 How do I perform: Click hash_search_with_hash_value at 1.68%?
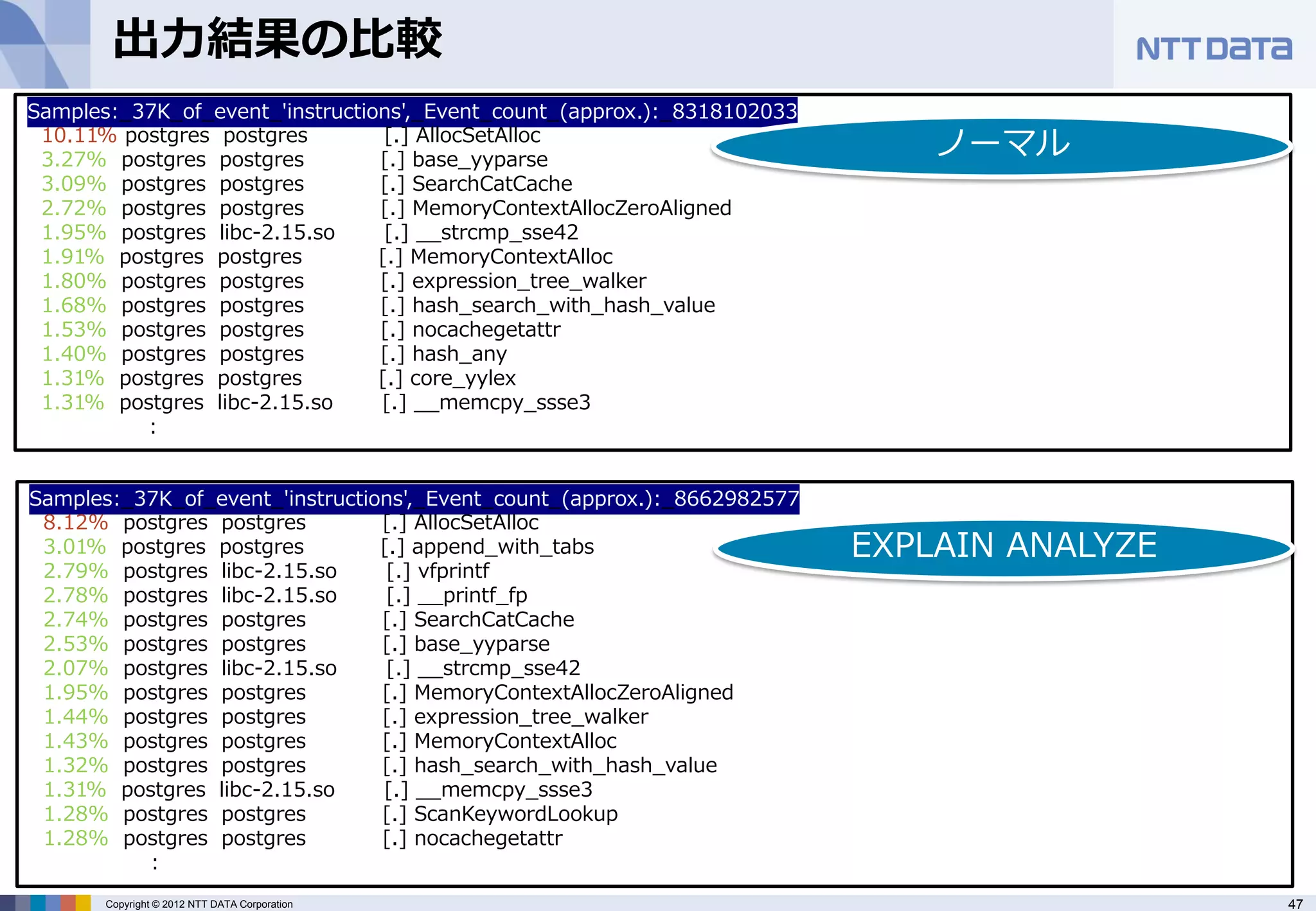coord(564,306)
